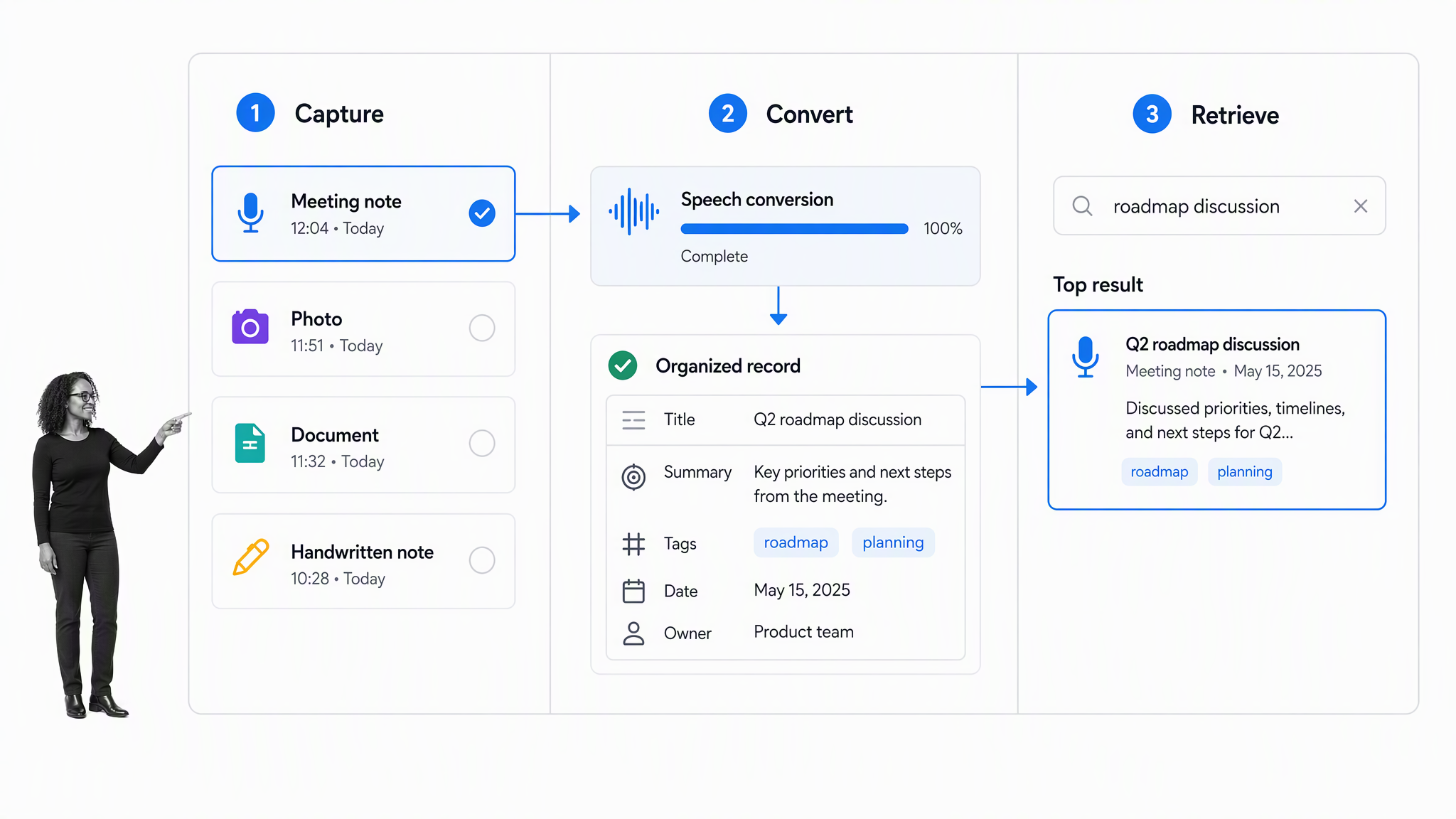Click the 'Product team' owner value
The height and width of the screenshot is (819, 1456).
[804, 632]
